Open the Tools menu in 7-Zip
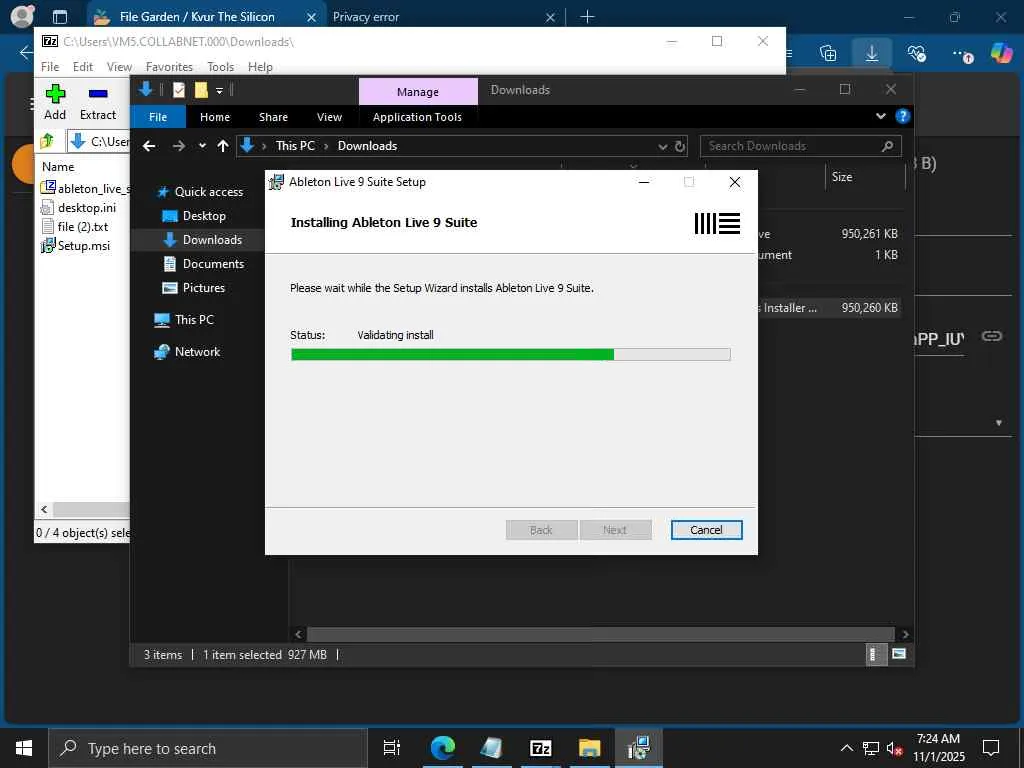Image resolution: width=1024 pixels, height=768 pixels. (221, 67)
